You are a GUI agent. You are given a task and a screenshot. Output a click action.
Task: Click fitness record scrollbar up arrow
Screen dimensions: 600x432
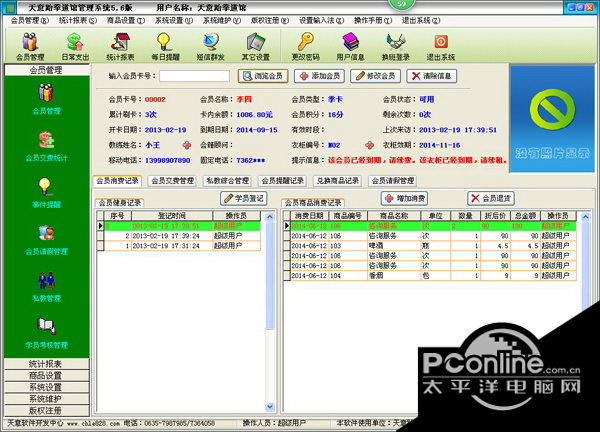click(x=270, y=217)
